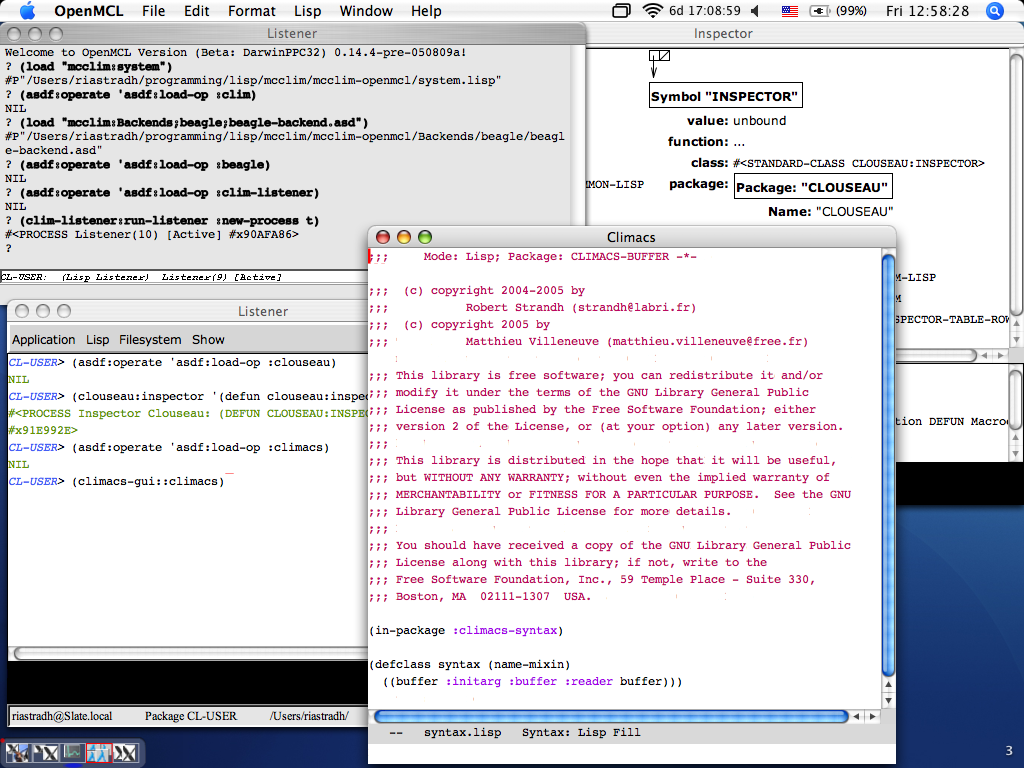Open Show menu in CLIM Listener
Screen dimensions: 1024x768
tap(208, 340)
